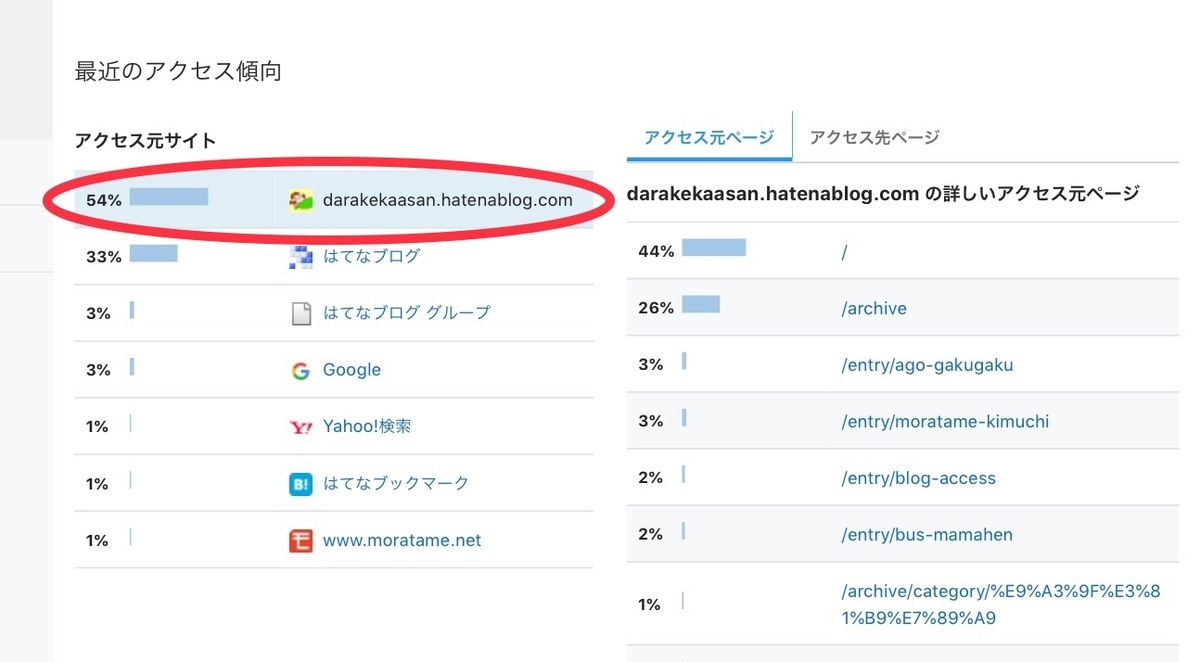Open the /entry/blog-access link

tap(918, 478)
